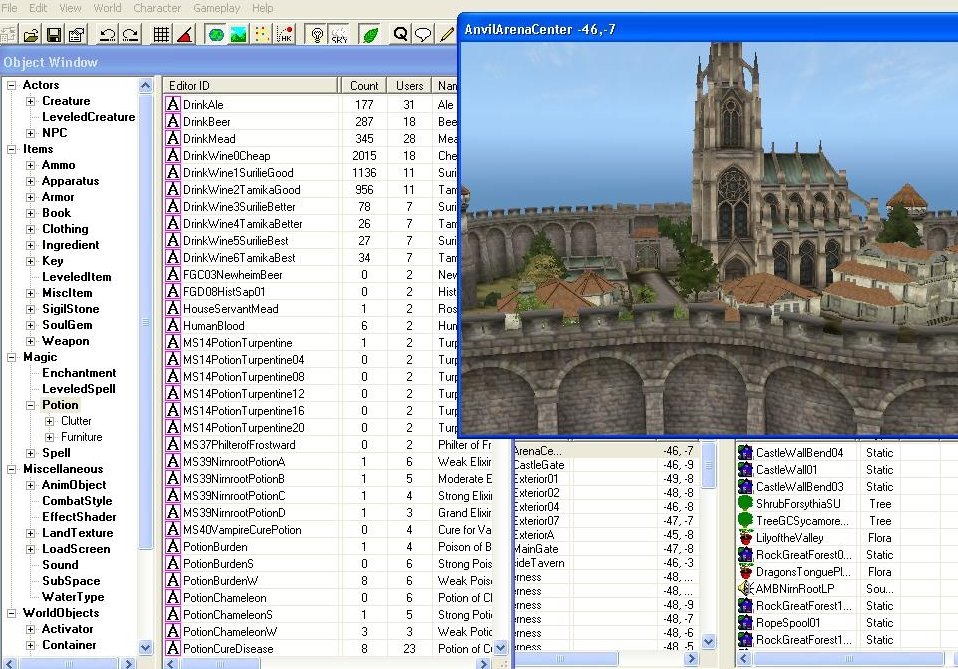This screenshot has width=958, height=669.
Task: Click the Redo arrow icon
Action: (130, 35)
